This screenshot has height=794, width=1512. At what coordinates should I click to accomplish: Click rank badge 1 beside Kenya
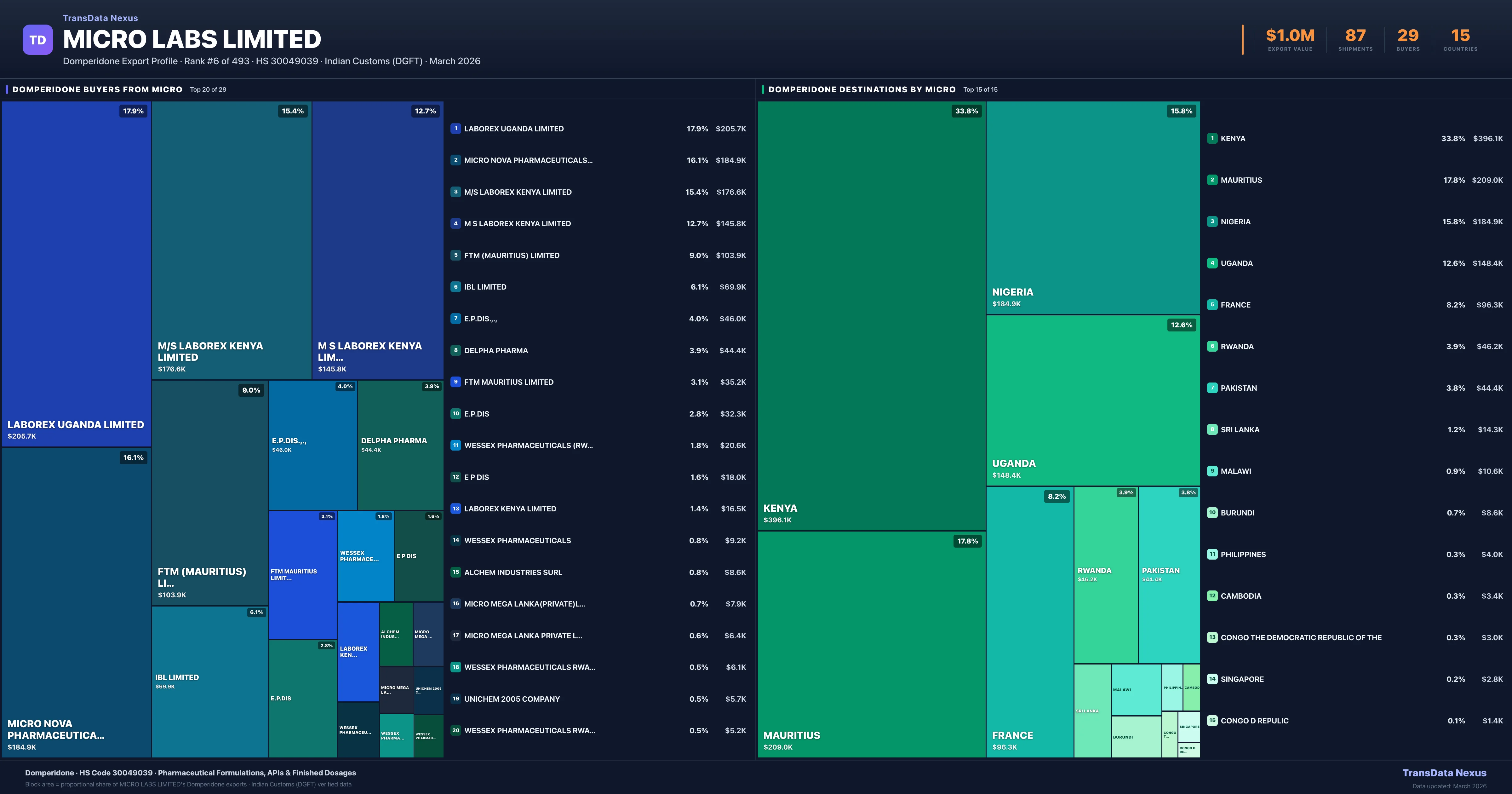(x=1212, y=139)
